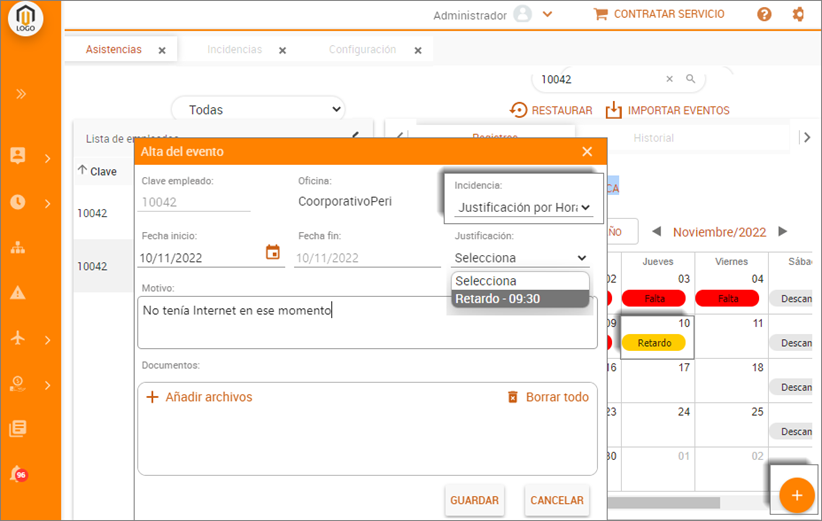Viewport: 822px width, 521px height.
Task: Click the airplane vacations sidebar icon
Action: coord(17,339)
